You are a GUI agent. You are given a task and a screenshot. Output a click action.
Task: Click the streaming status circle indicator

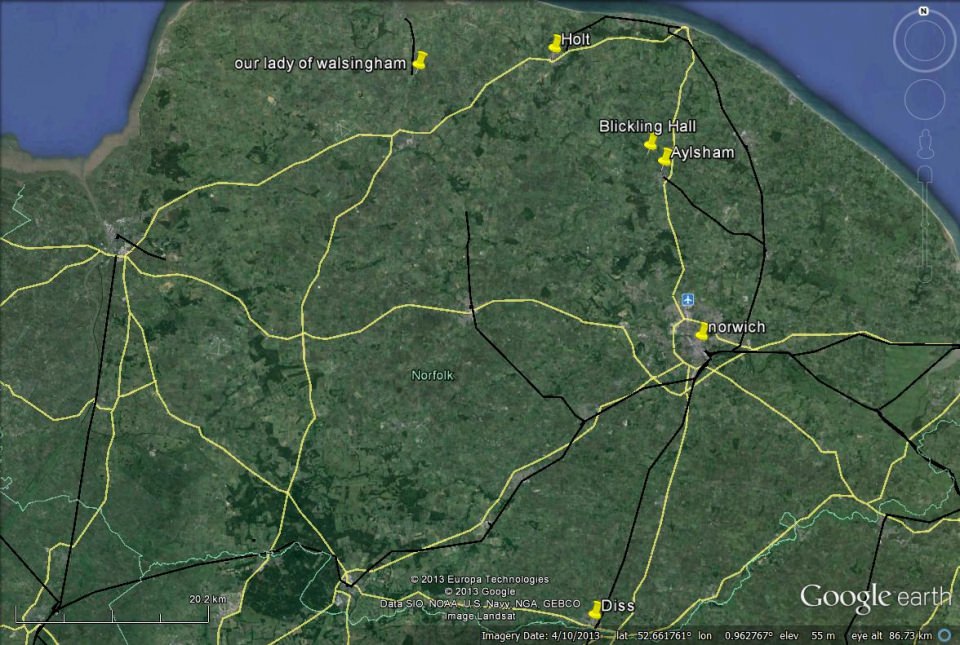(944, 635)
